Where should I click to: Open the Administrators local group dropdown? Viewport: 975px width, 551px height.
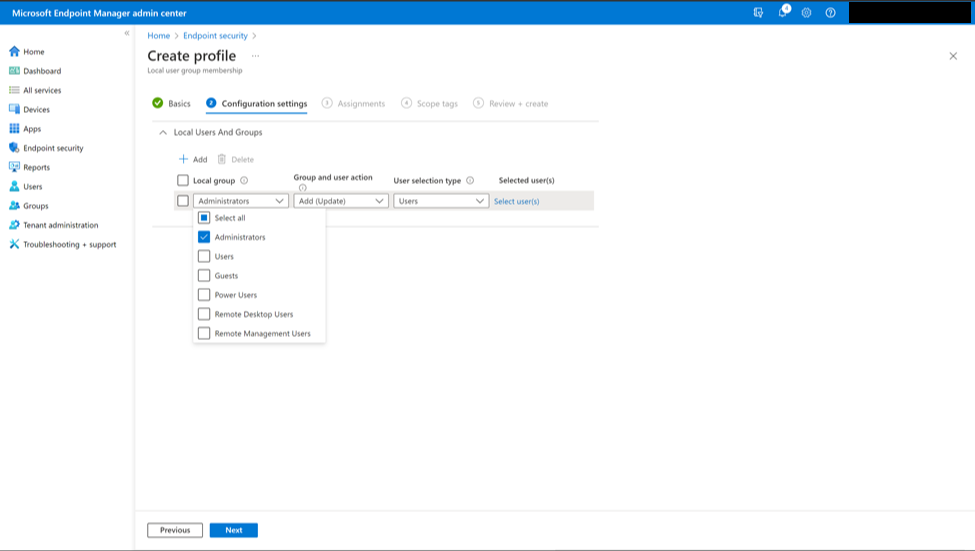[241, 201]
